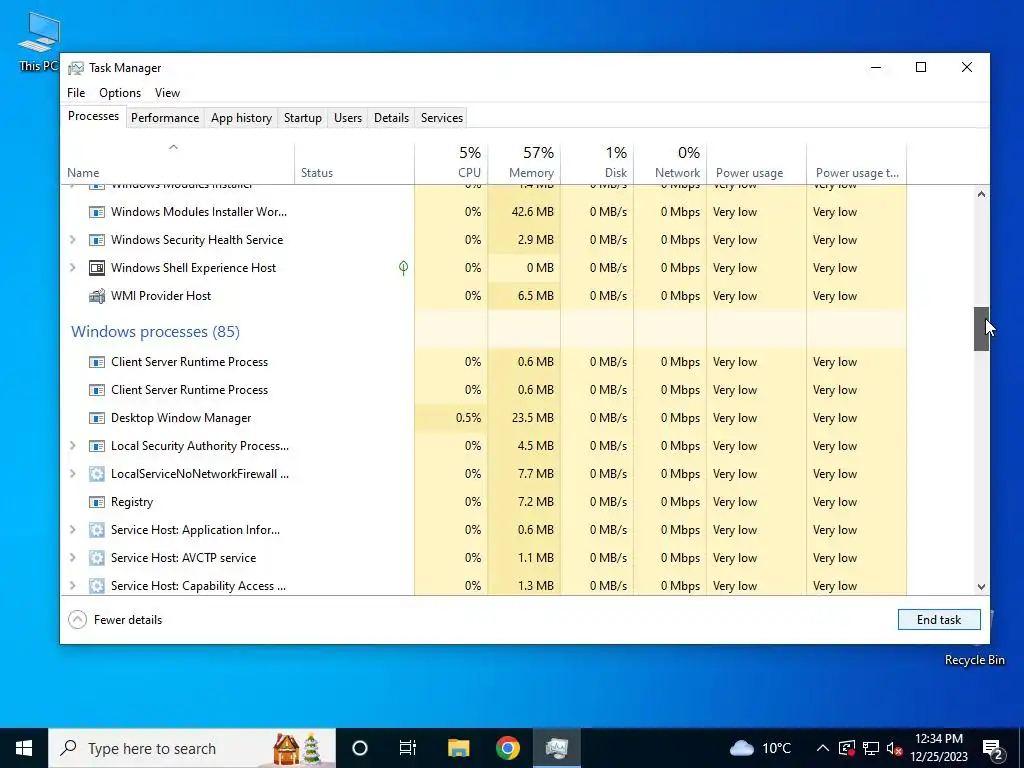The height and width of the screenshot is (768, 1024).
Task: Click the Local Security Authority Process icon
Action: 97,446
